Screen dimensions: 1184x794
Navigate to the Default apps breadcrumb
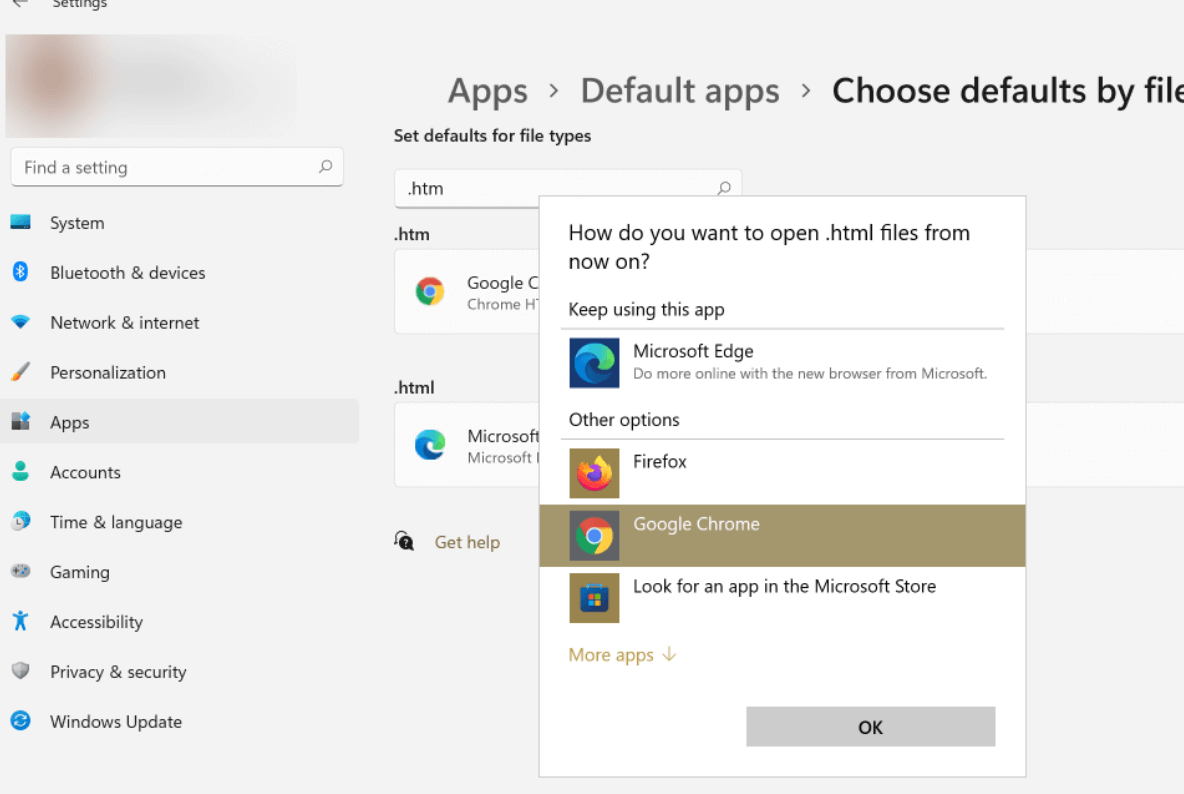(679, 91)
